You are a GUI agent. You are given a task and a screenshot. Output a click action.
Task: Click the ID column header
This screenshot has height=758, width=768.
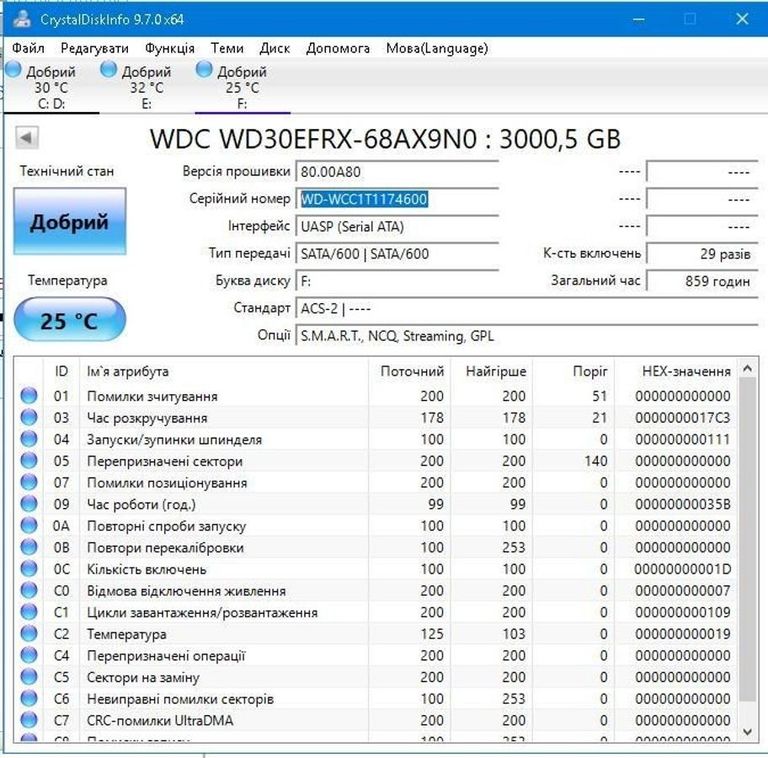point(61,371)
